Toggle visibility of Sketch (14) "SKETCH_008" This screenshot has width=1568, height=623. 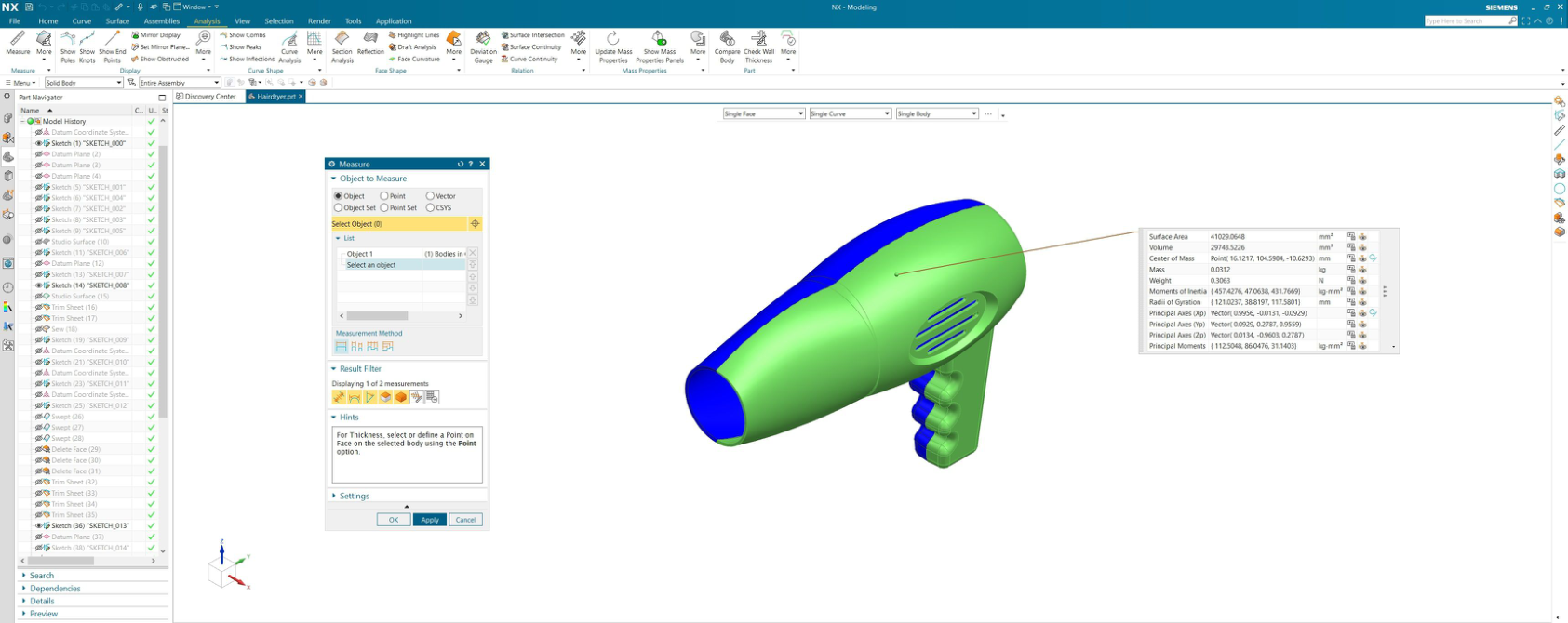click(39, 285)
